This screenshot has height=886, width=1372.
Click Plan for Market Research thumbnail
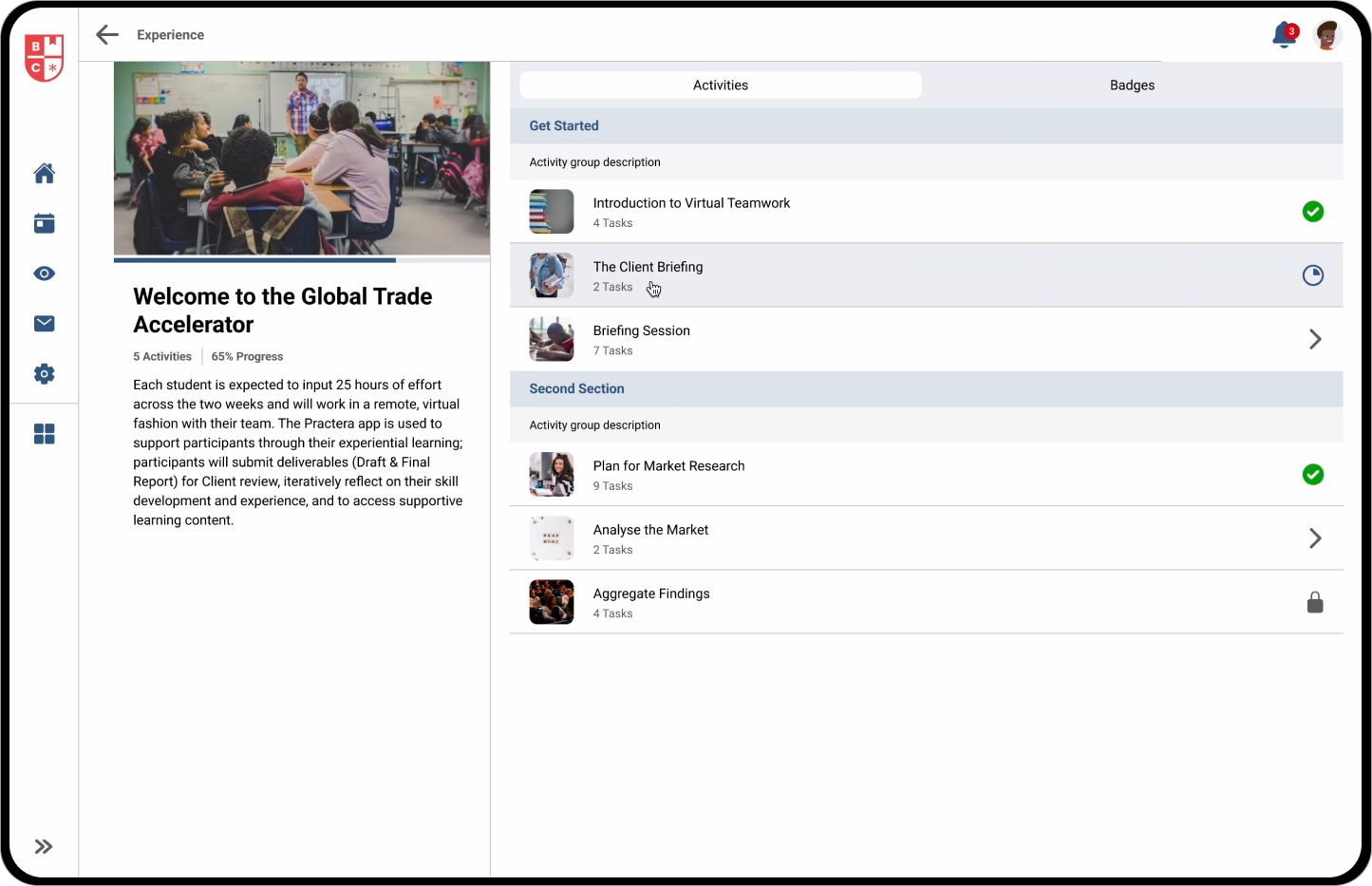pyautogui.click(x=552, y=475)
